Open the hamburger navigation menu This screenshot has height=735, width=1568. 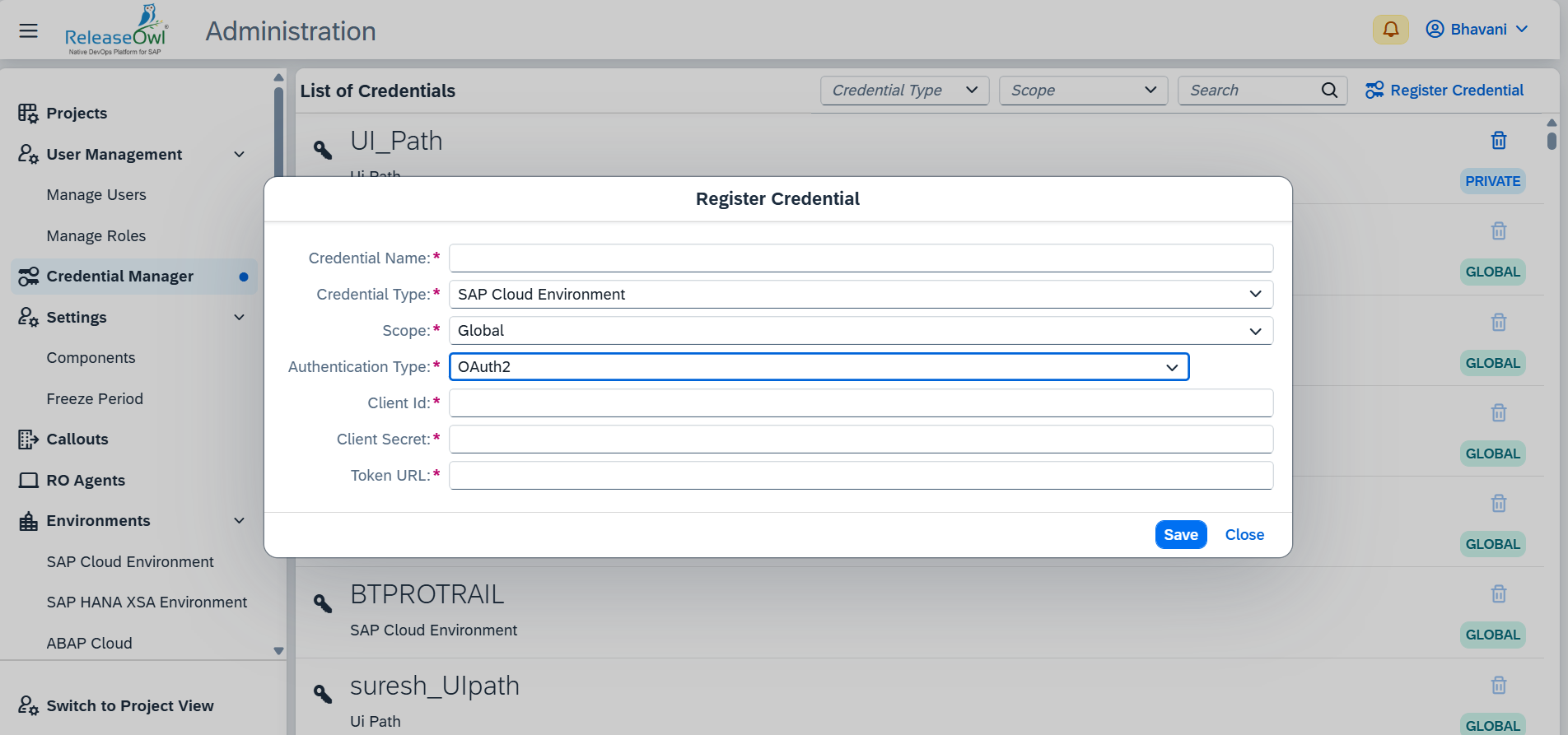coord(28,30)
